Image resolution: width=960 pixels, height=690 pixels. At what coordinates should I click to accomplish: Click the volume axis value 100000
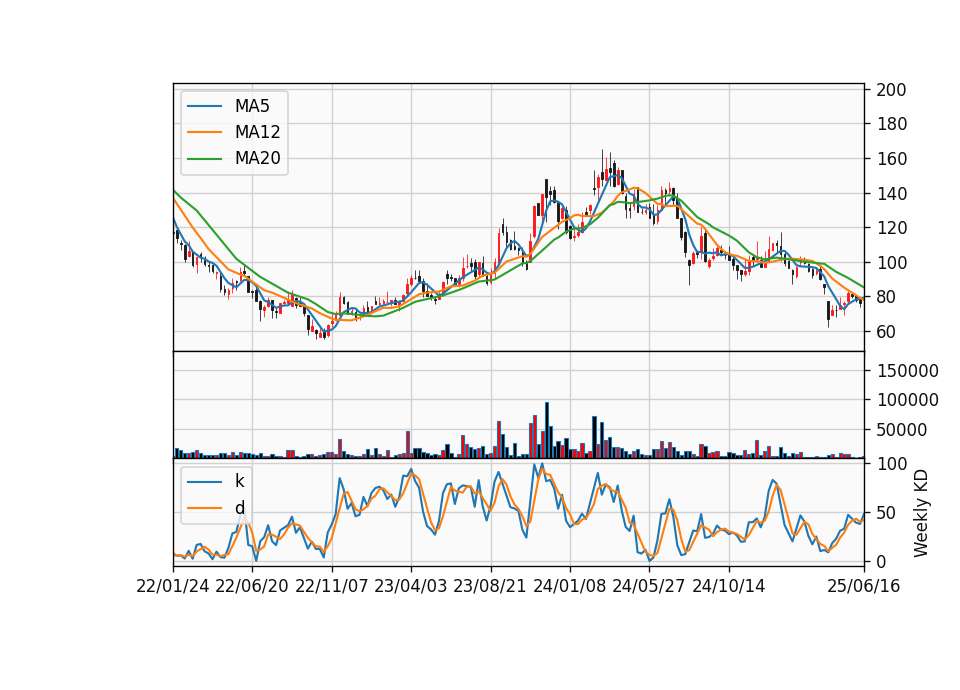tap(907, 400)
